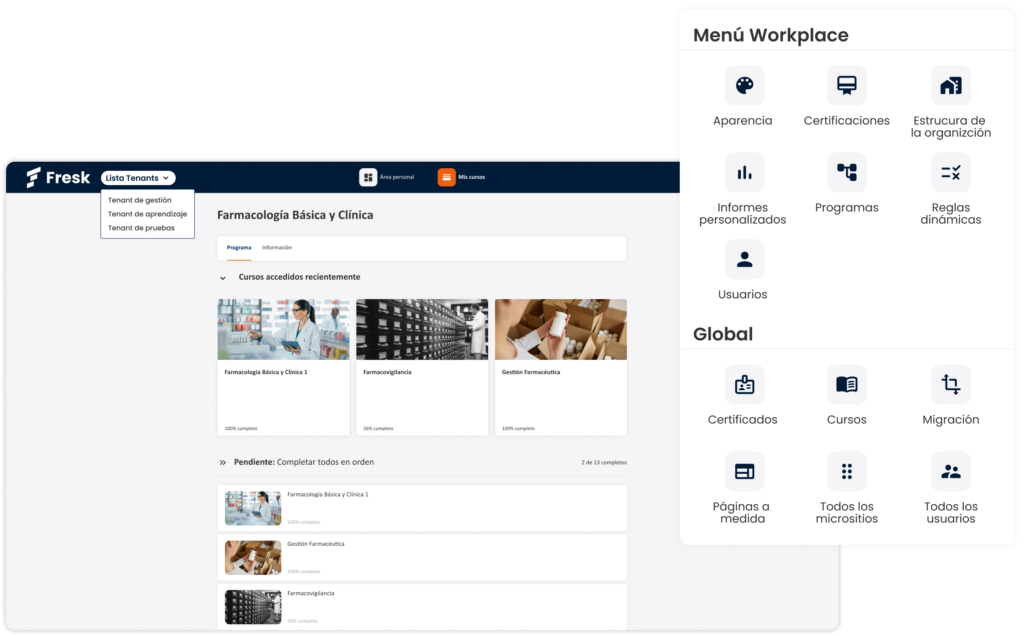Screen dimensions: 1024x636
Task: Click the Reglas dinámicas icon
Action: tap(950, 173)
